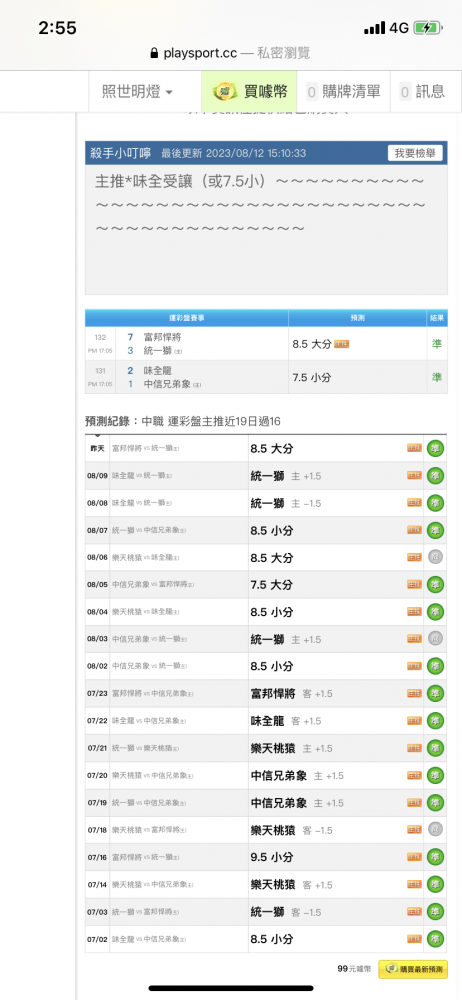Tap the 7.5 小分 prediction for game 131

pyautogui.click(x=312, y=377)
